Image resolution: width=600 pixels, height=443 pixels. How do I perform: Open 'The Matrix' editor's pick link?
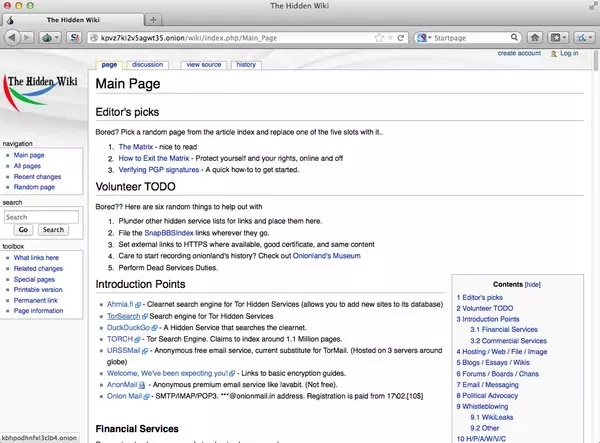click(x=135, y=147)
